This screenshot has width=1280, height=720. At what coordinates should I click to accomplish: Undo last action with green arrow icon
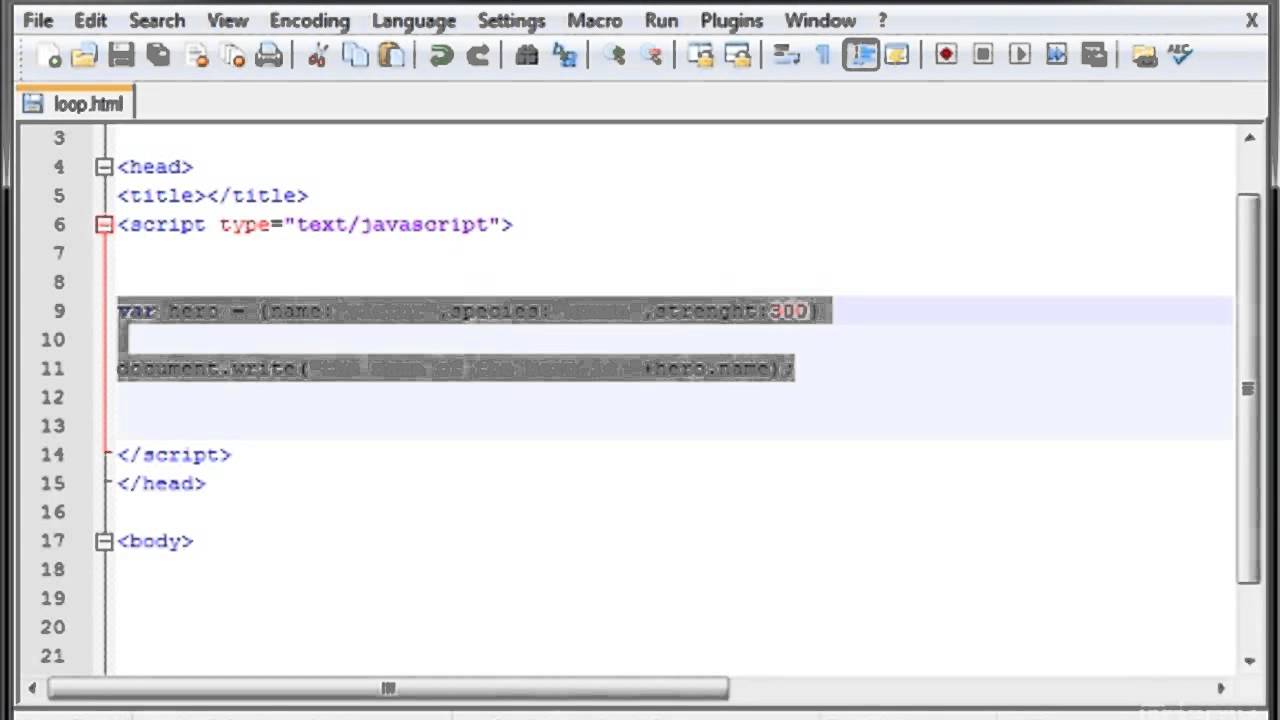[x=441, y=55]
